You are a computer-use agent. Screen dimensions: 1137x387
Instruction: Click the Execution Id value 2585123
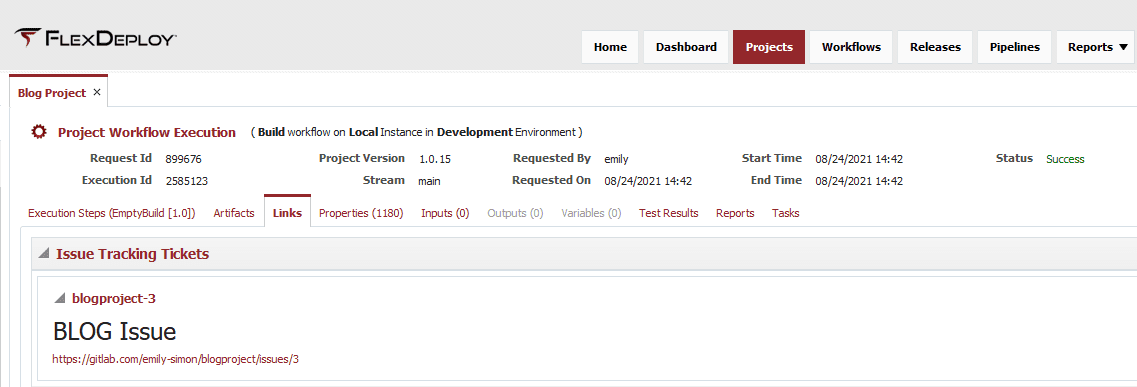[187, 181]
